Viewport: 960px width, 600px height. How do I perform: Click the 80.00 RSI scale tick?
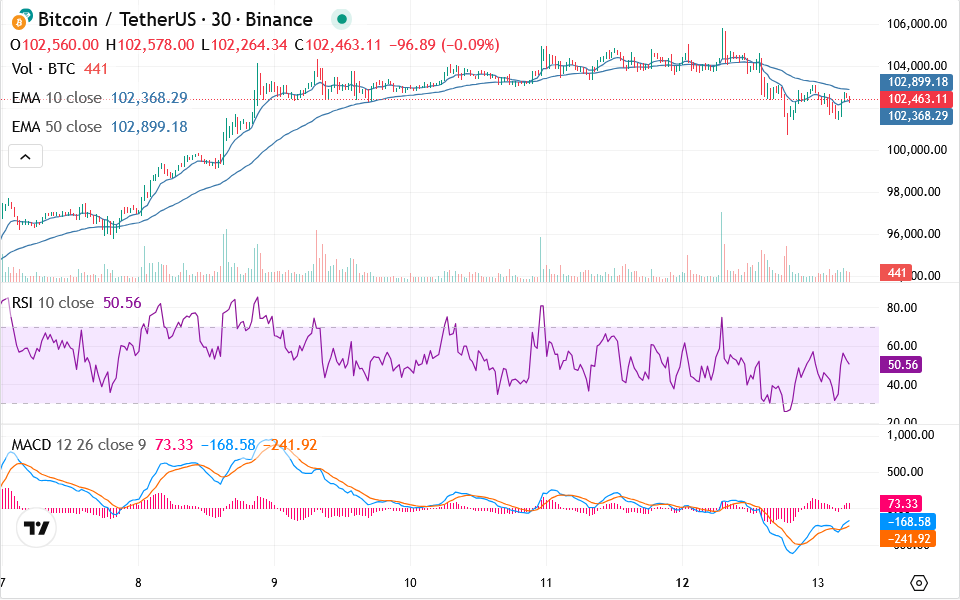tap(902, 307)
